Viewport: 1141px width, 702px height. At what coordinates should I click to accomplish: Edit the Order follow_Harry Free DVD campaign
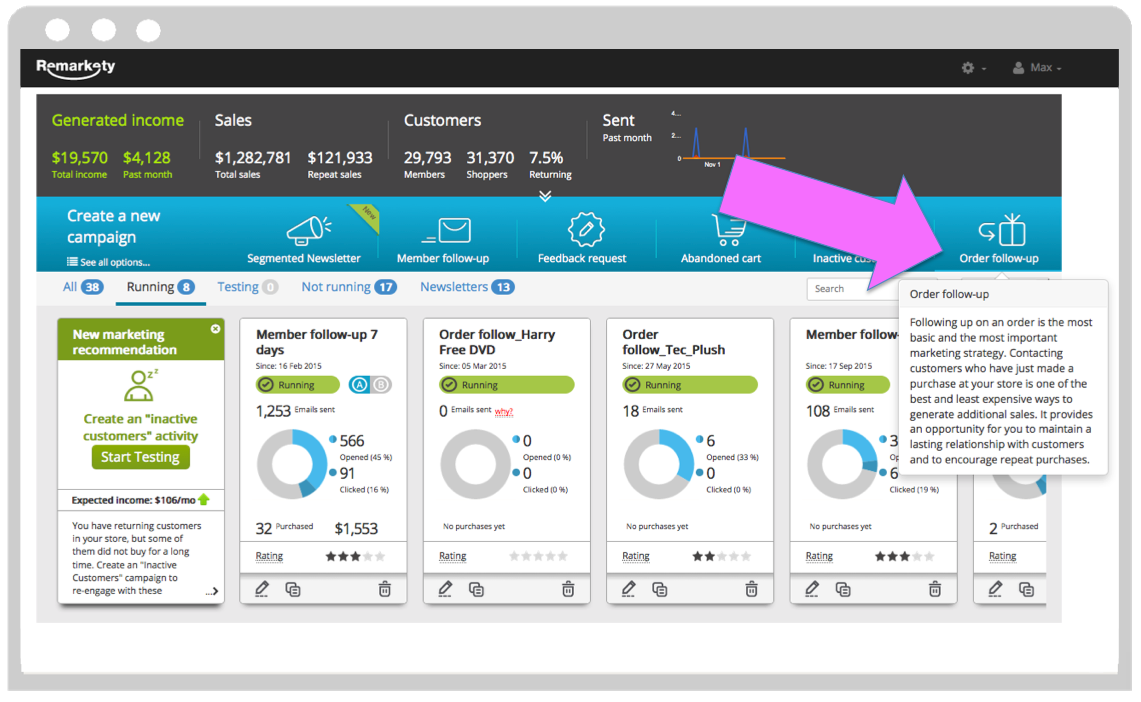click(445, 589)
